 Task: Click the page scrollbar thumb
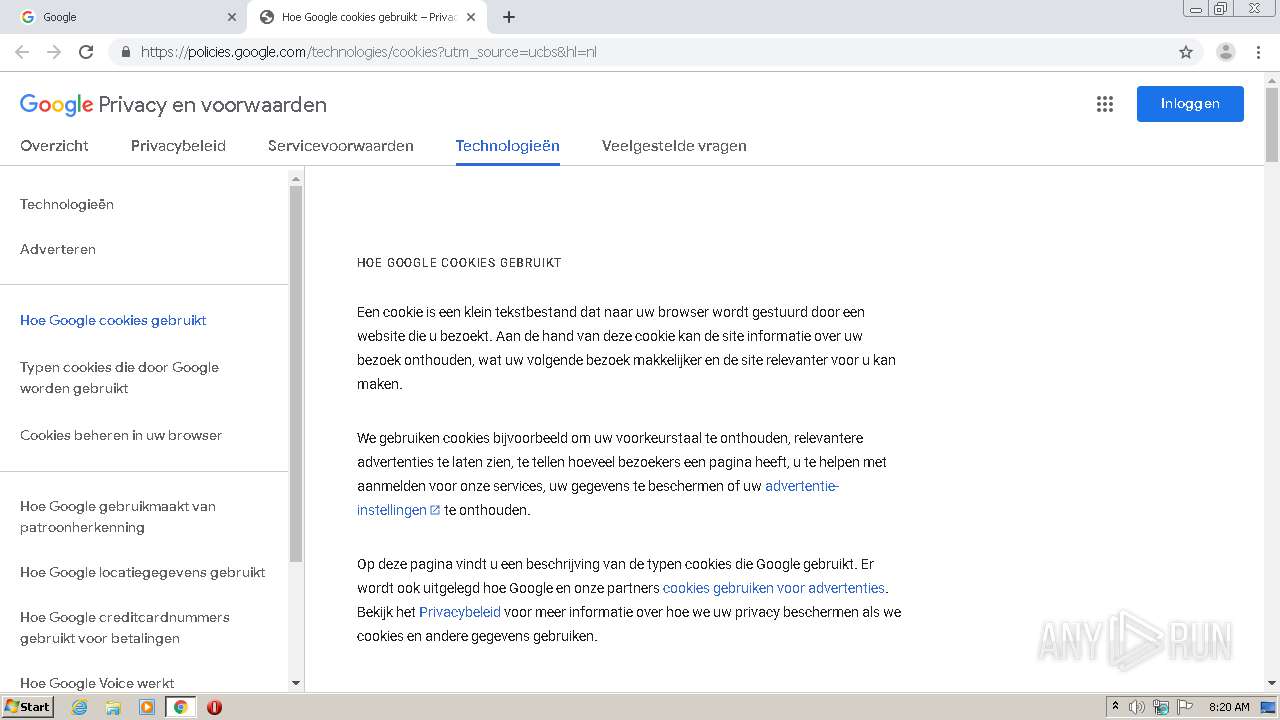point(1272,125)
